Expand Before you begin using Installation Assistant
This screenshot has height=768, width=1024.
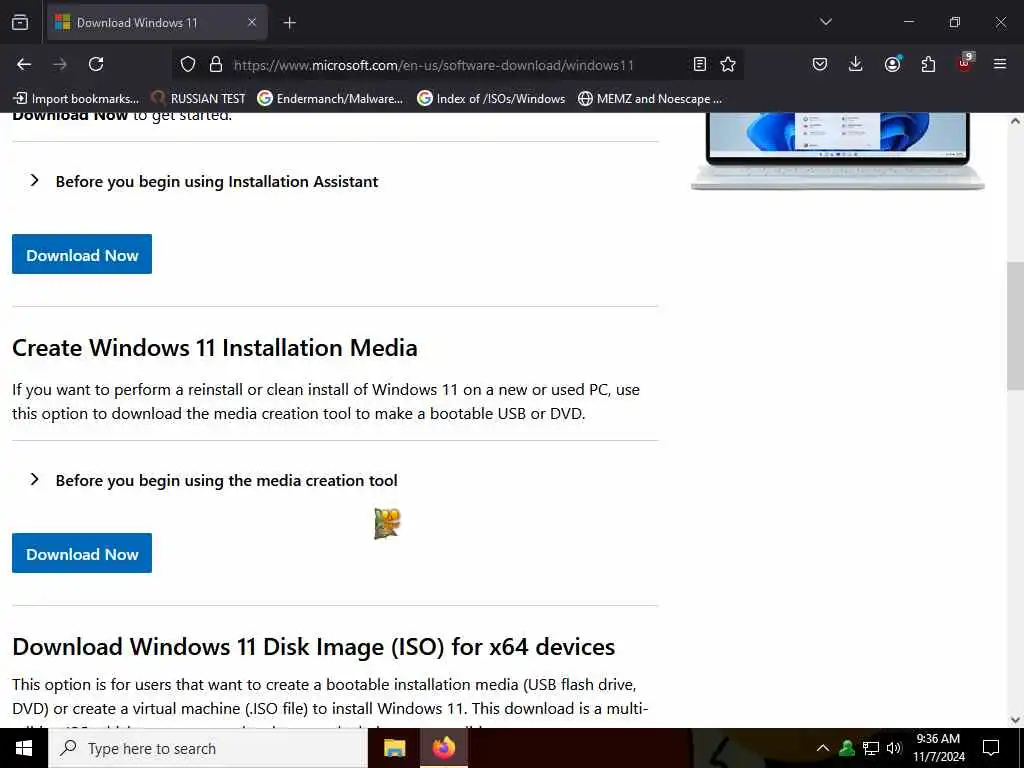204,181
